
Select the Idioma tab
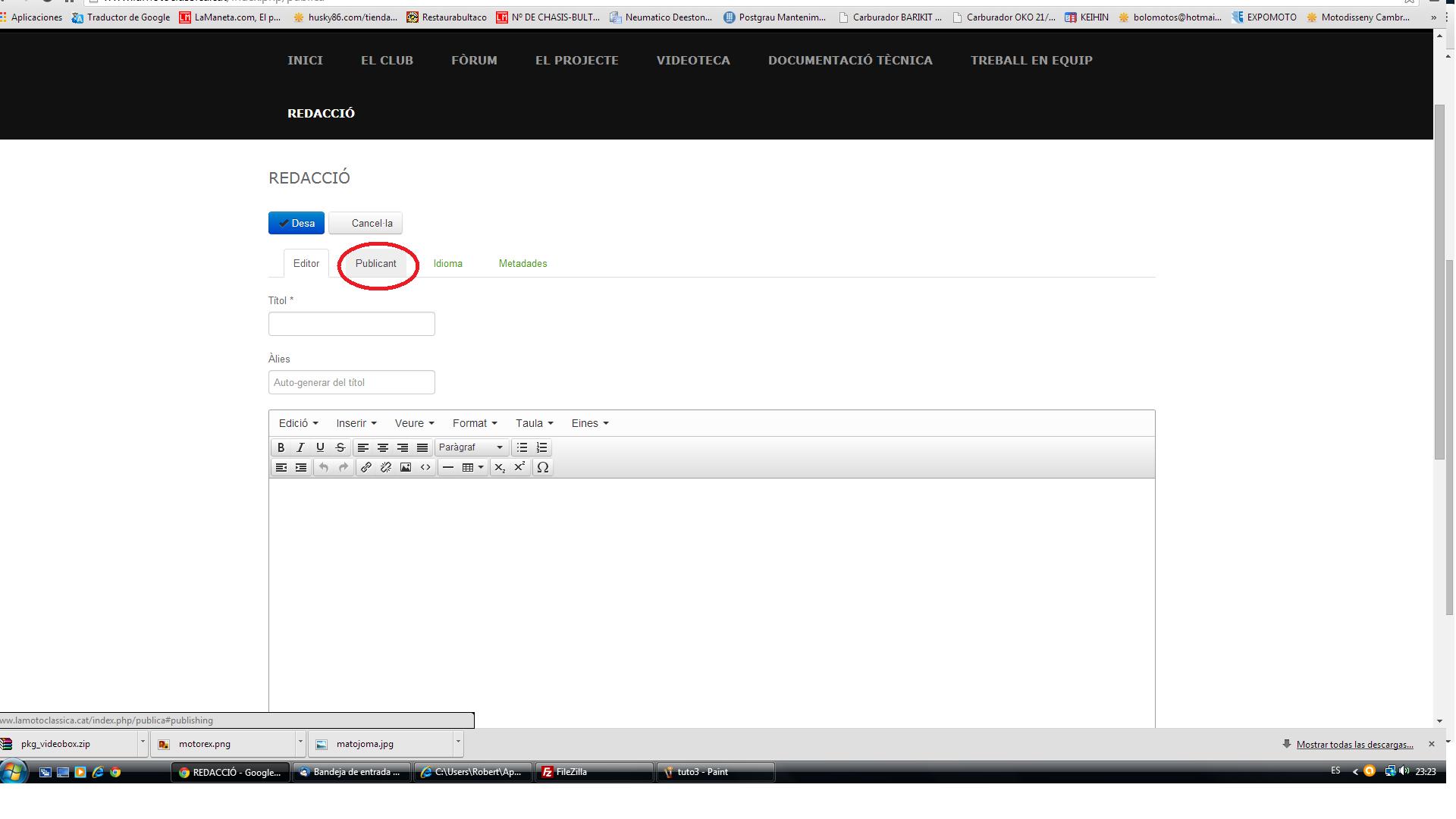pos(447,263)
